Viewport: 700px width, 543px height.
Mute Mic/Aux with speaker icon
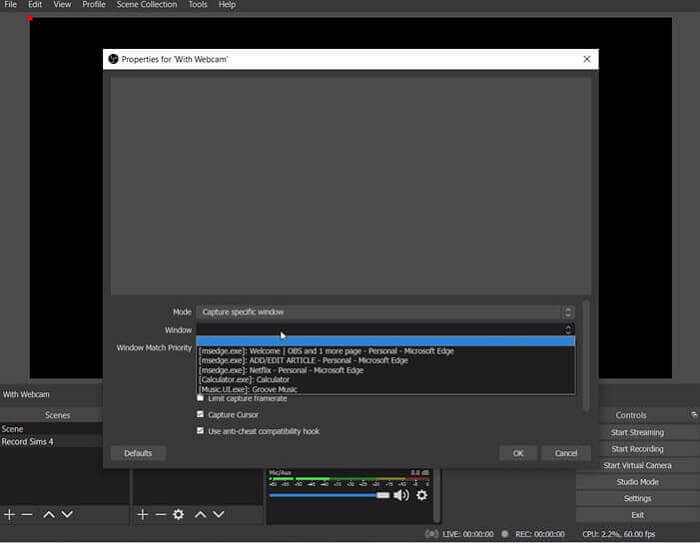click(x=401, y=495)
